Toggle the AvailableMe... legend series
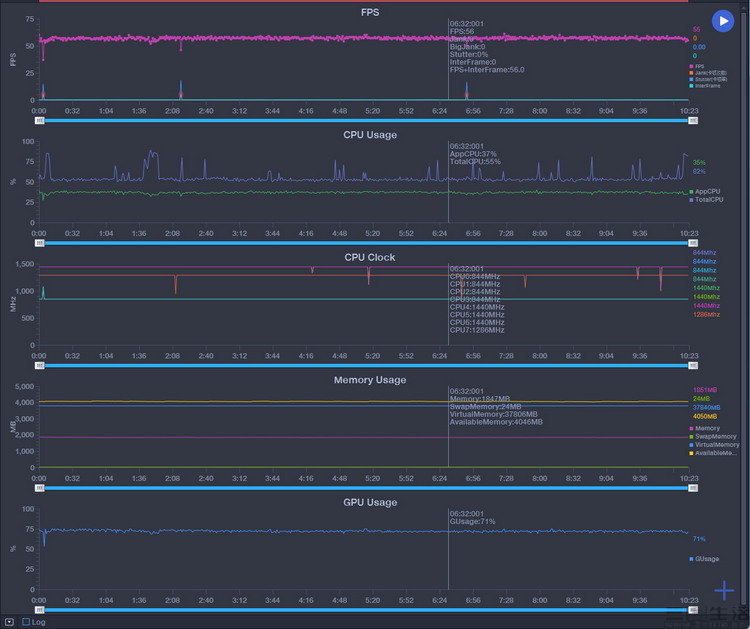The width and height of the screenshot is (750, 629). (713, 453)
